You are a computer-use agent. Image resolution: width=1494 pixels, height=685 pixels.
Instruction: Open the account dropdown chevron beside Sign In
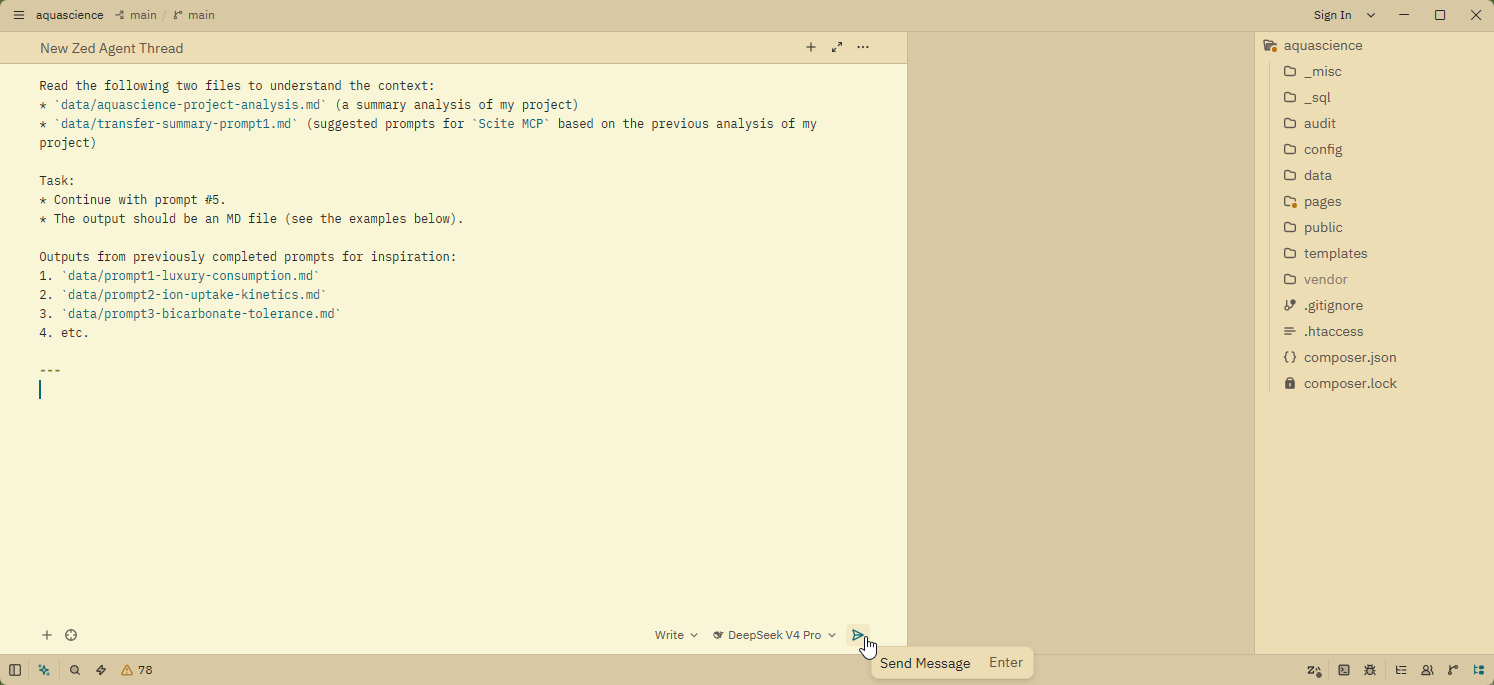tap(1371, 15)
